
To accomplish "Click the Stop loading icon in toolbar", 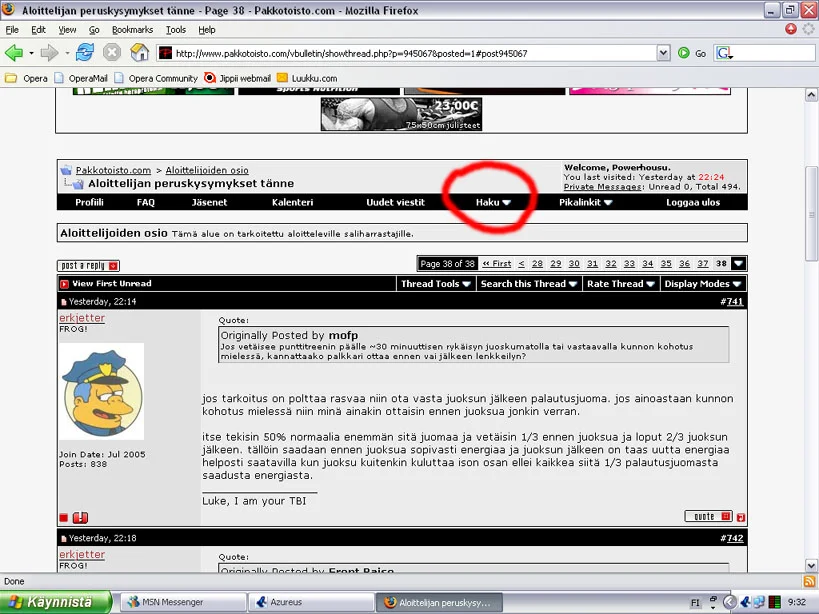I will tap(112, 53).
